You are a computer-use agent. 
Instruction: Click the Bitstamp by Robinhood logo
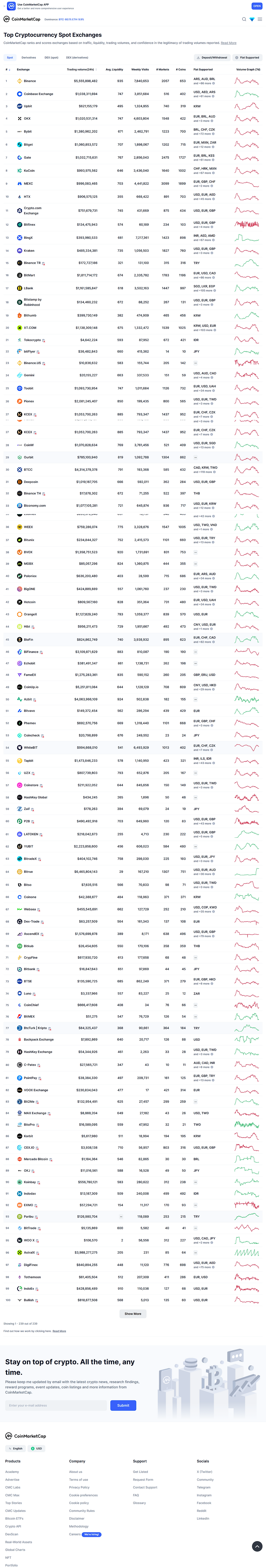point(20,302)
